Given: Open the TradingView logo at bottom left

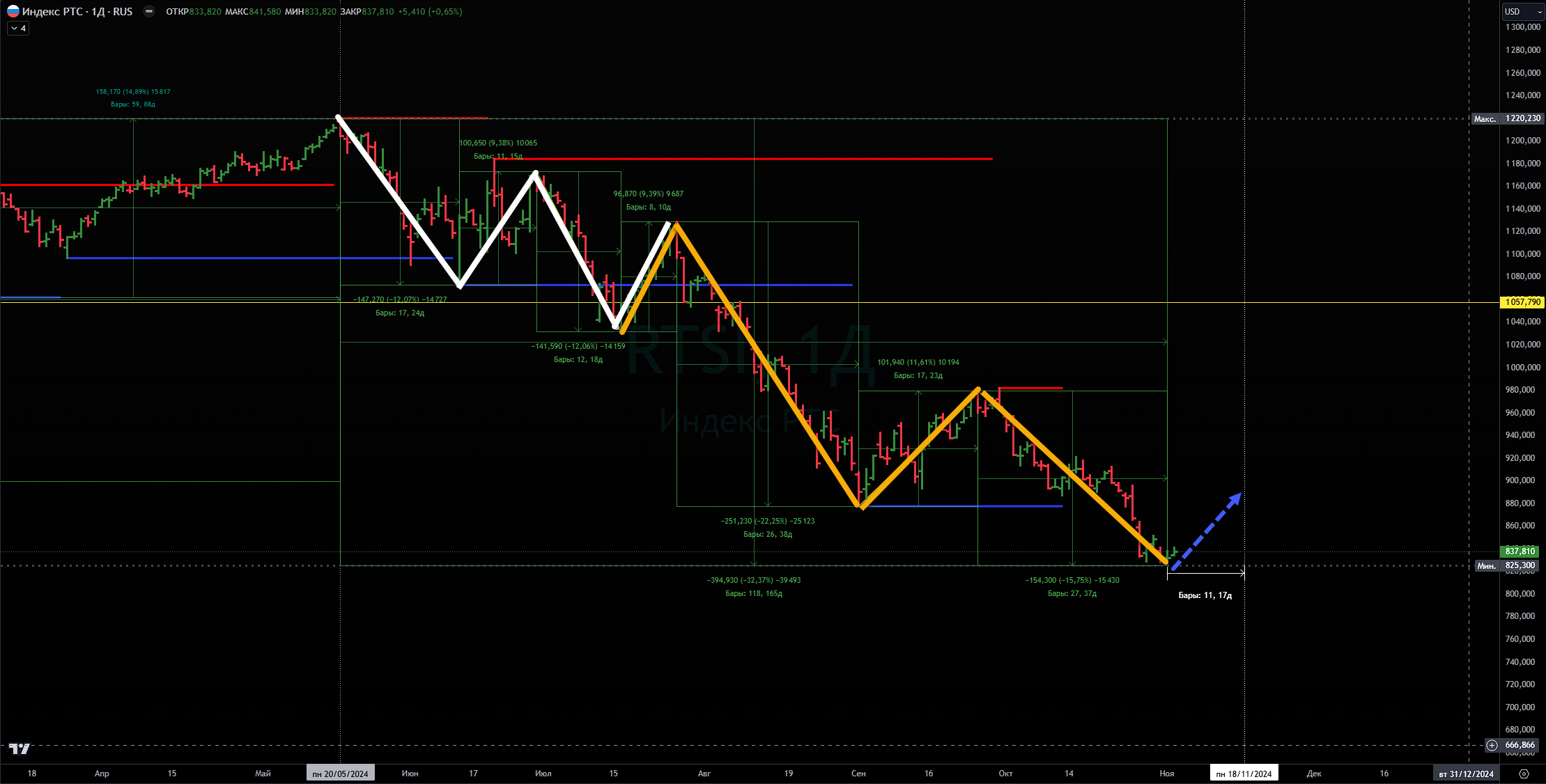Looking at the screenshot, I should tap(20, 748).
